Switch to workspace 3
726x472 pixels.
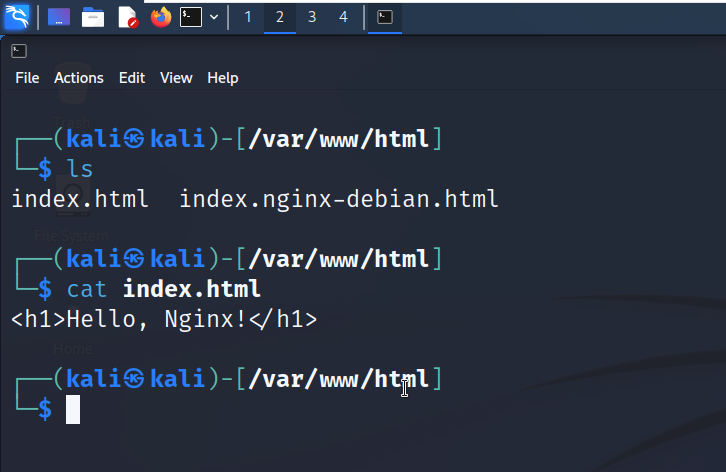312,17
